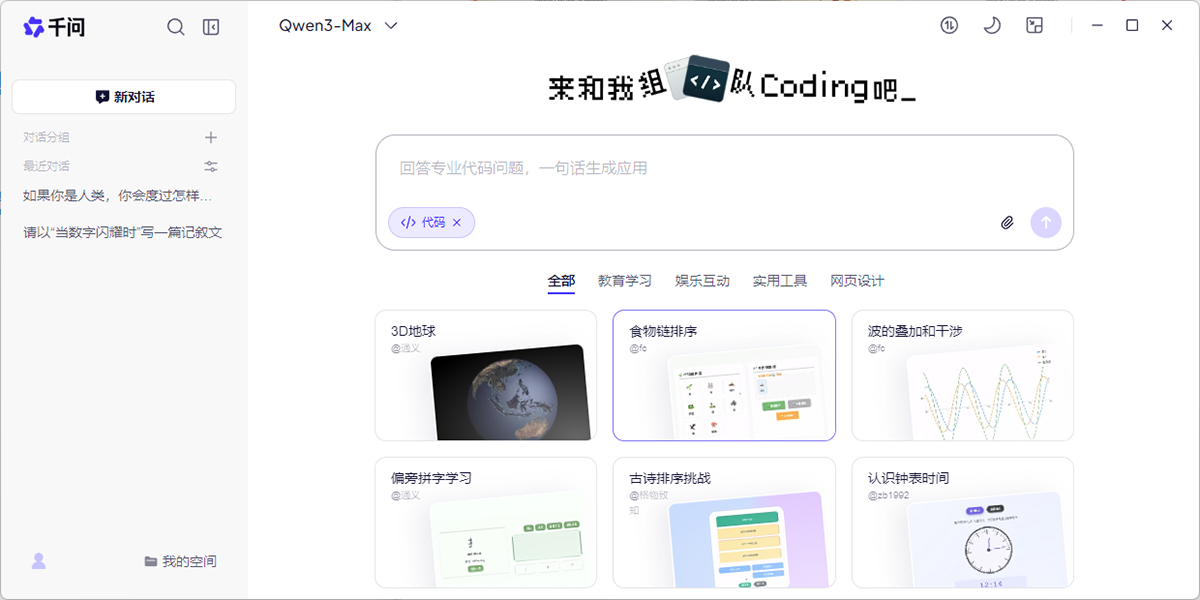1200x600 pixels.
Task: Collapse the sidebar panel icon
Action: [211, 27]
